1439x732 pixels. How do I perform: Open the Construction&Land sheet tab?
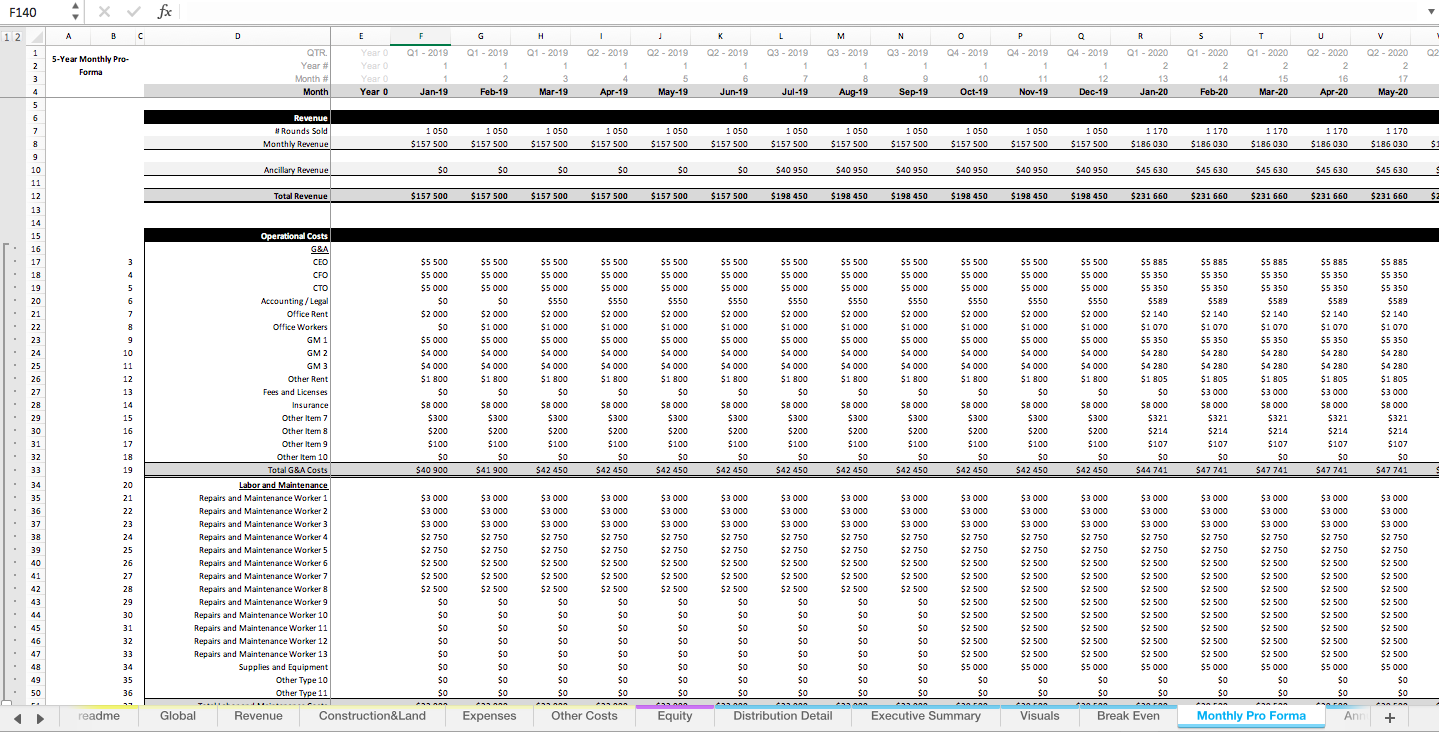[x=372, y=716]
